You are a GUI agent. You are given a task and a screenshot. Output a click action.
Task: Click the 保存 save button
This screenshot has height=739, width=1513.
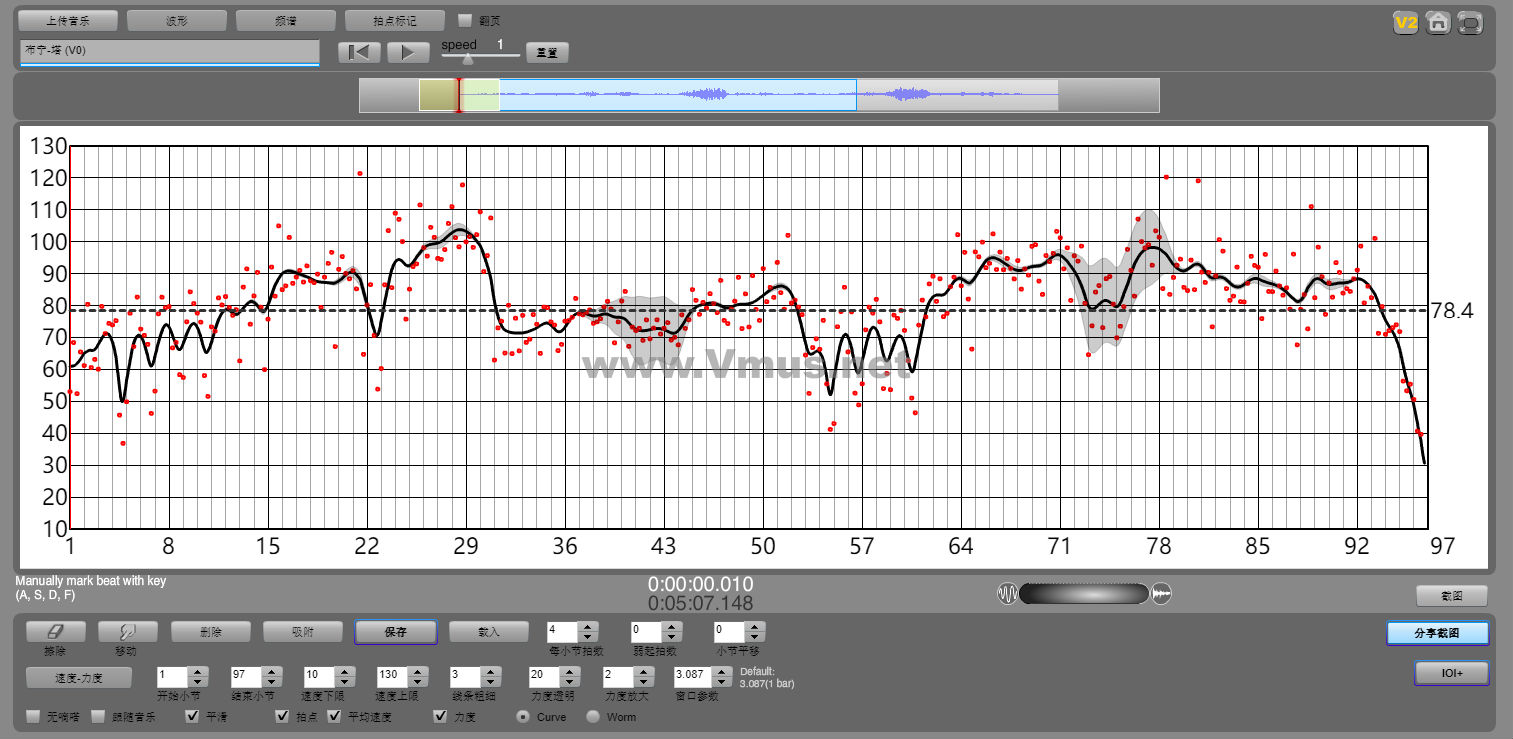396,632
